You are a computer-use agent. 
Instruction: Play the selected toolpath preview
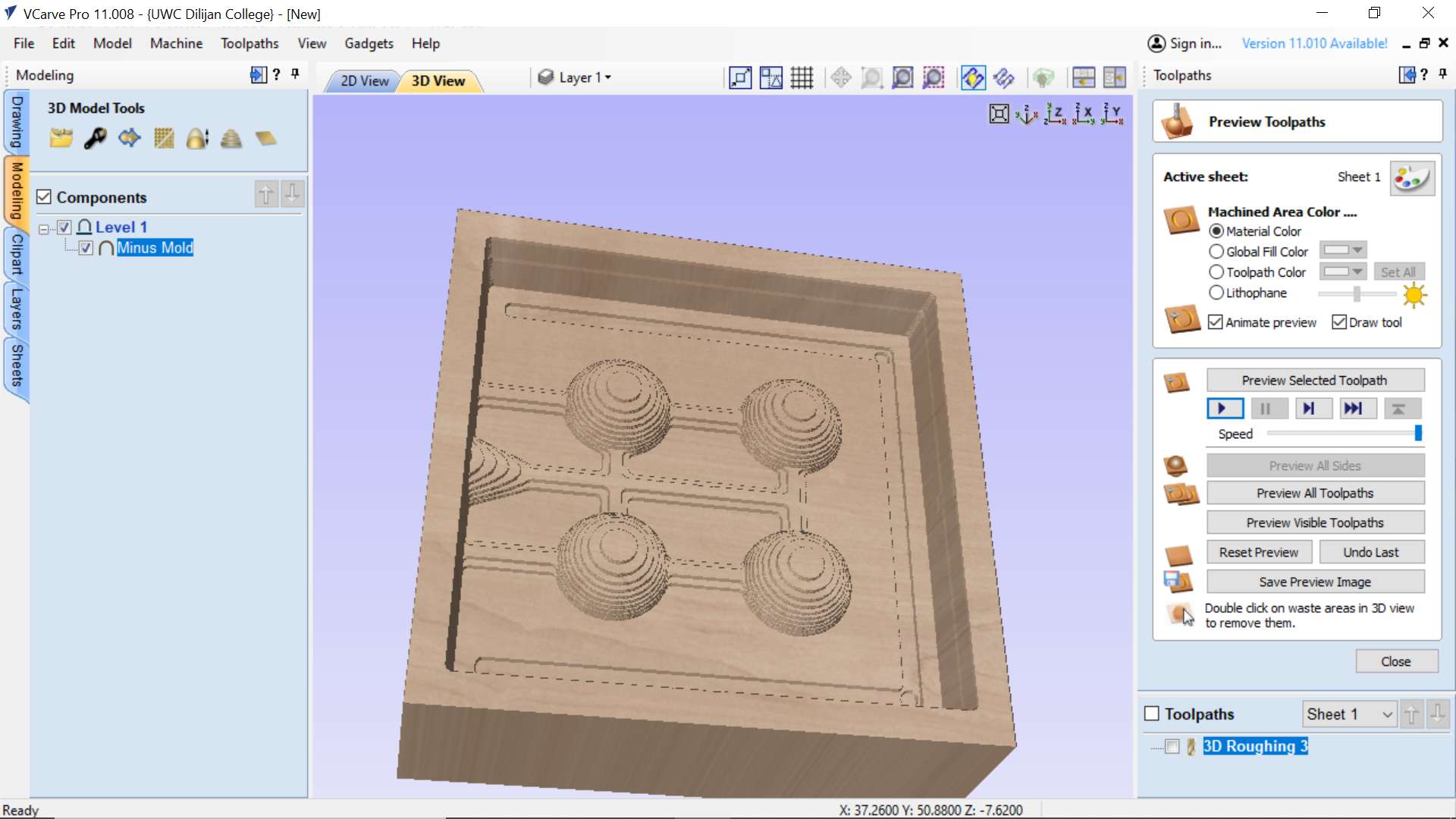pyautogui.click(x=1224, y=409)
